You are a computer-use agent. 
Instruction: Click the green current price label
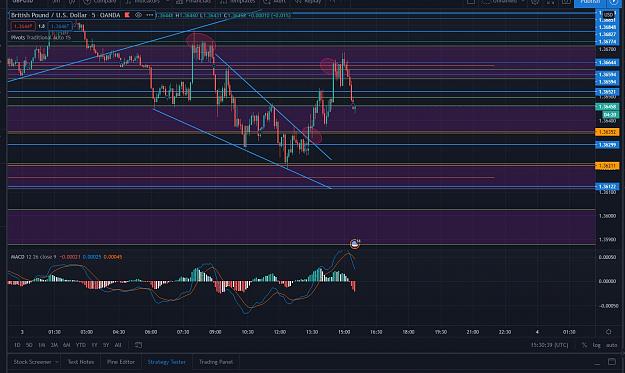click(607, 107)
